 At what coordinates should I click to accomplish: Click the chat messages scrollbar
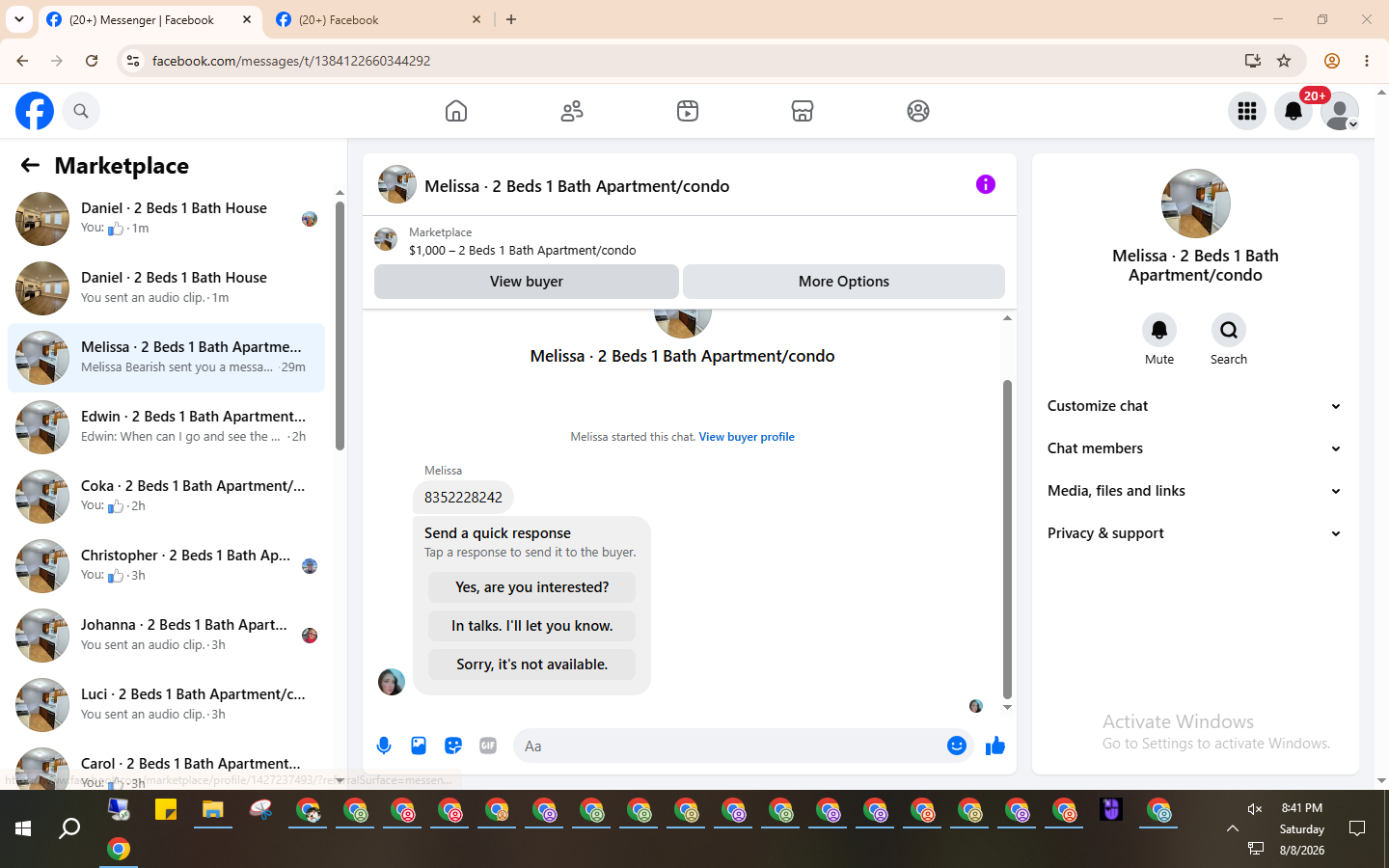1007,539
